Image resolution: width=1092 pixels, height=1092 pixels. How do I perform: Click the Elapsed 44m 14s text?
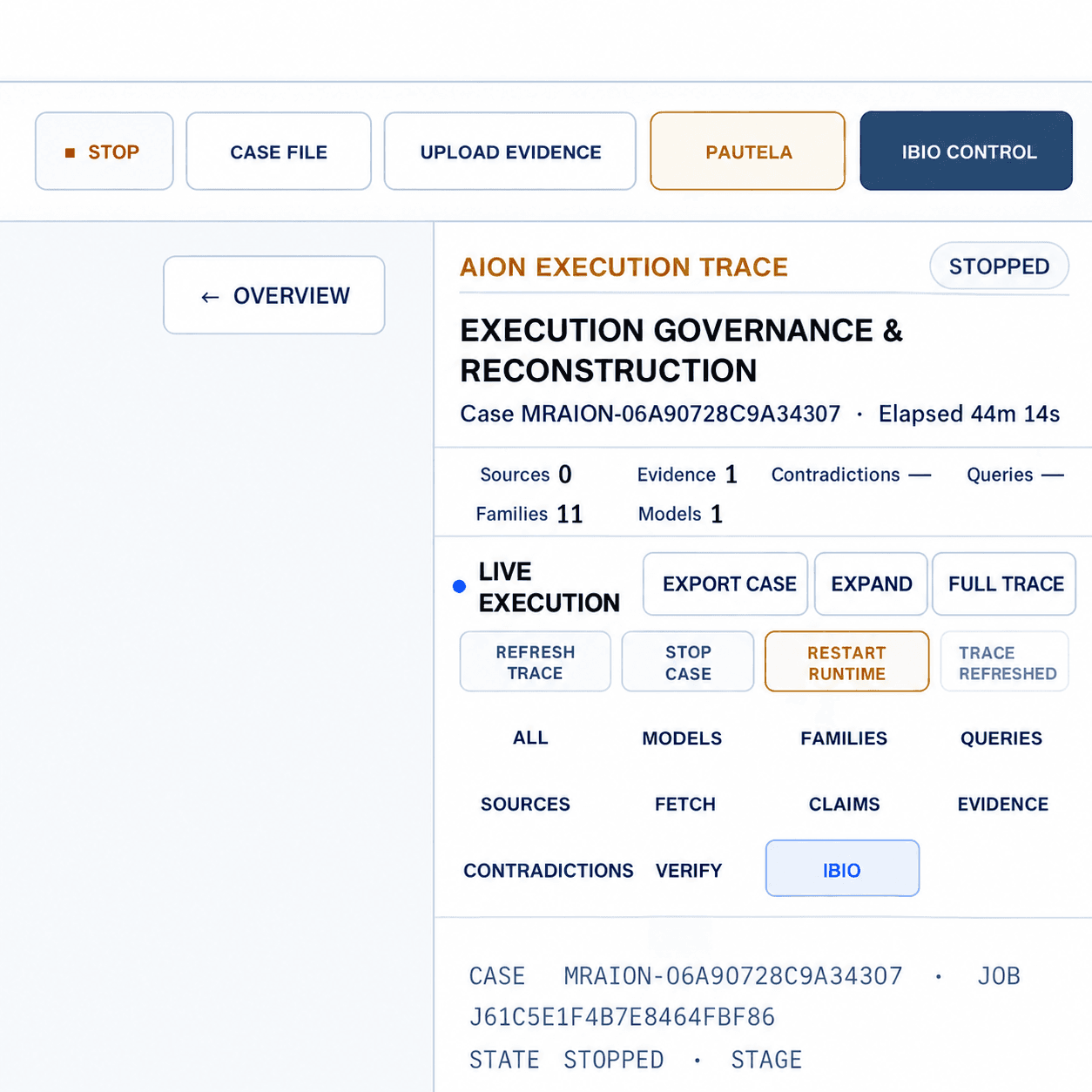point(969,414)
